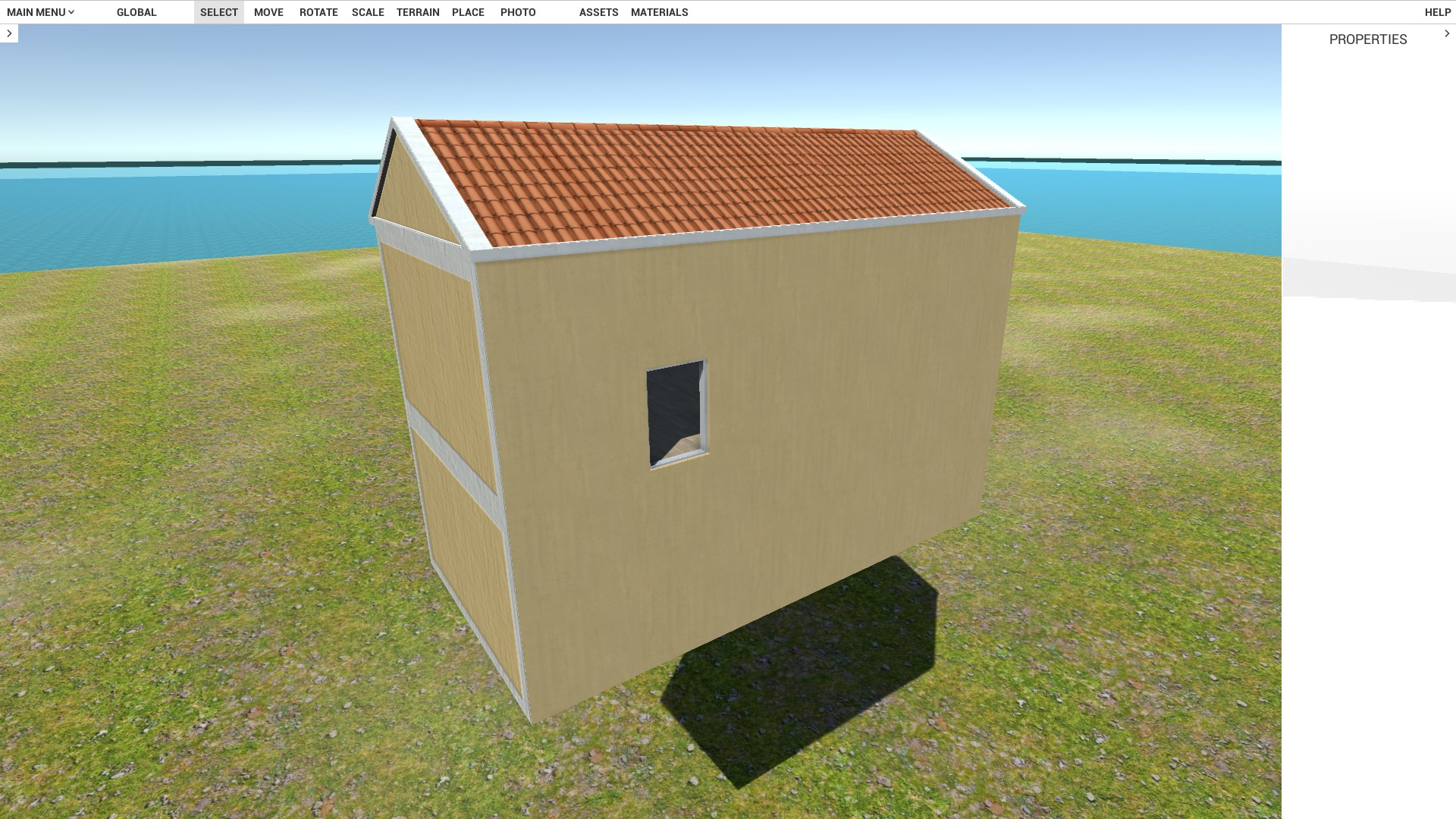Open the ASSETS browser
The width and height of the screenshot is (1456, 819).
tap(598, 12)
